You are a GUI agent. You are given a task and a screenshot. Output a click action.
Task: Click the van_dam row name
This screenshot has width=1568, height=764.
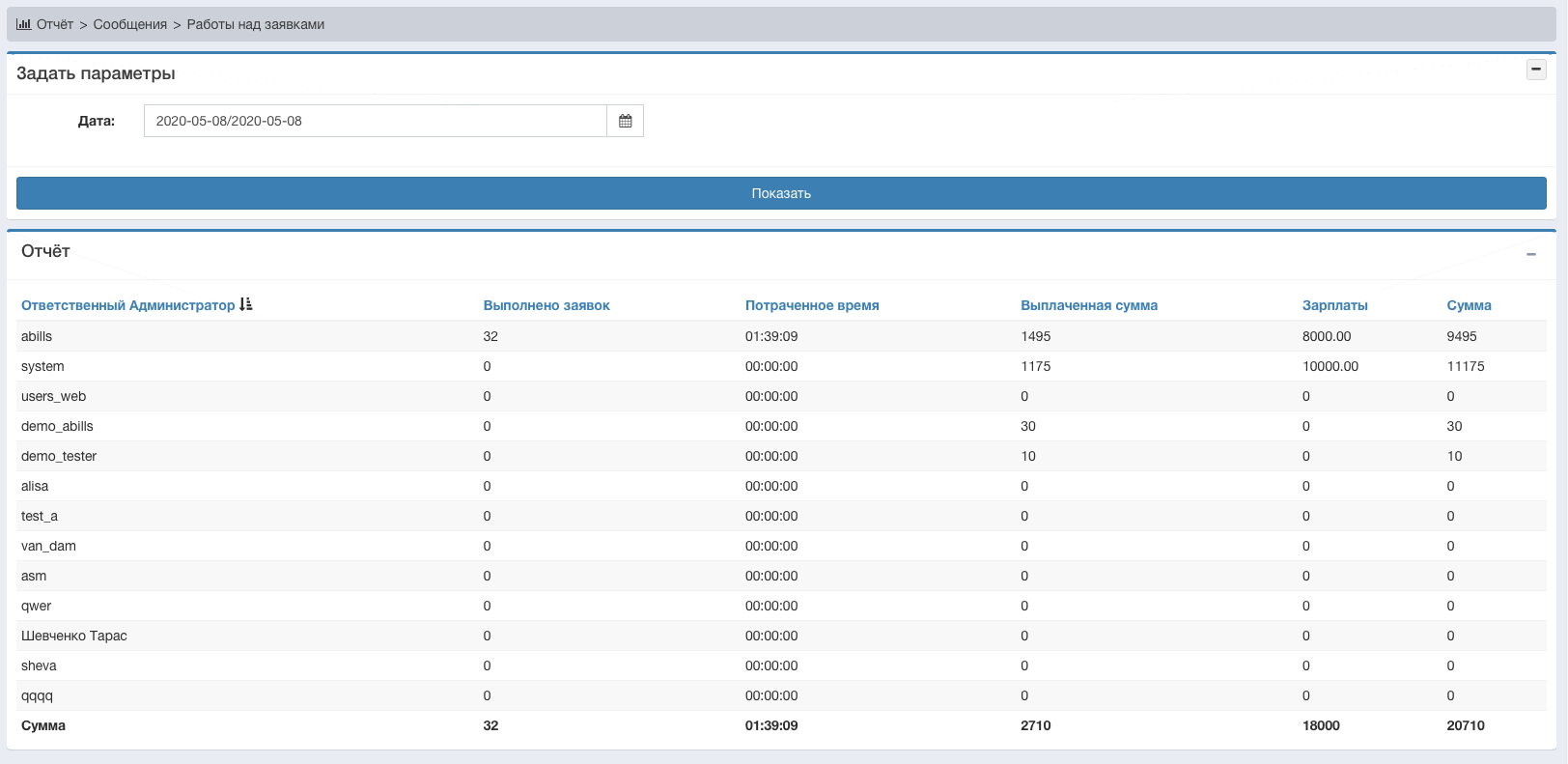[x=48, y=546]
